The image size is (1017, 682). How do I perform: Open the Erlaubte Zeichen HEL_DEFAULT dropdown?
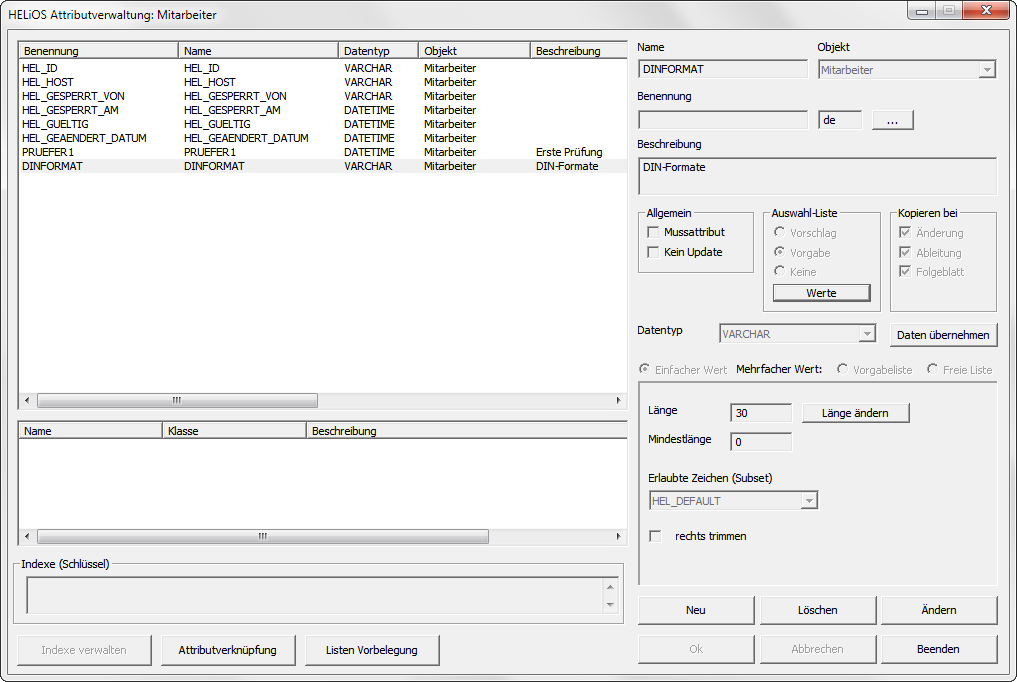point(733,500)
